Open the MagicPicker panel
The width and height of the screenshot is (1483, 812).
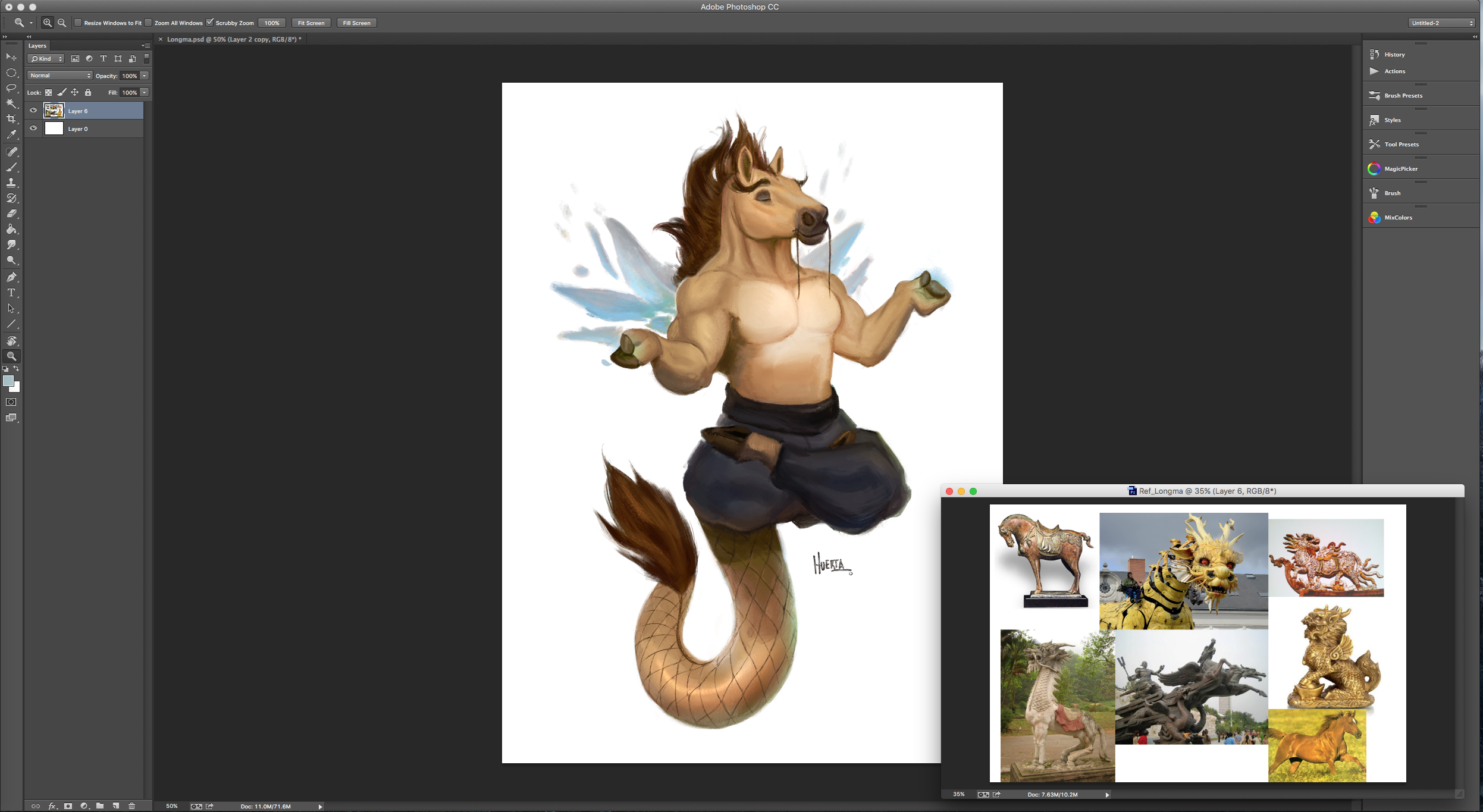pyautogui.click(x=1400, y=169)
